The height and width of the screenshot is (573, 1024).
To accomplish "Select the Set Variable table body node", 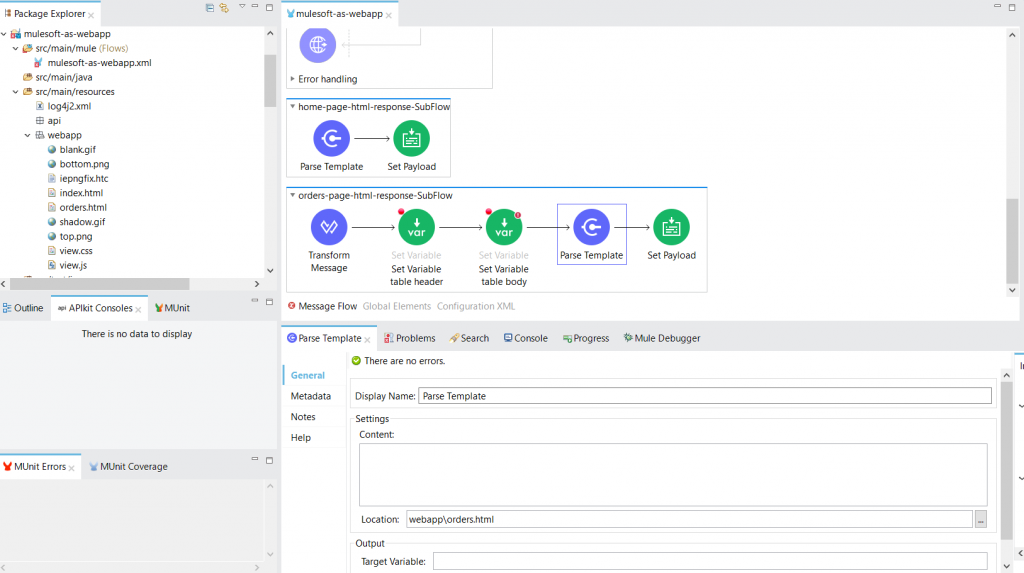I will point(503,228).
